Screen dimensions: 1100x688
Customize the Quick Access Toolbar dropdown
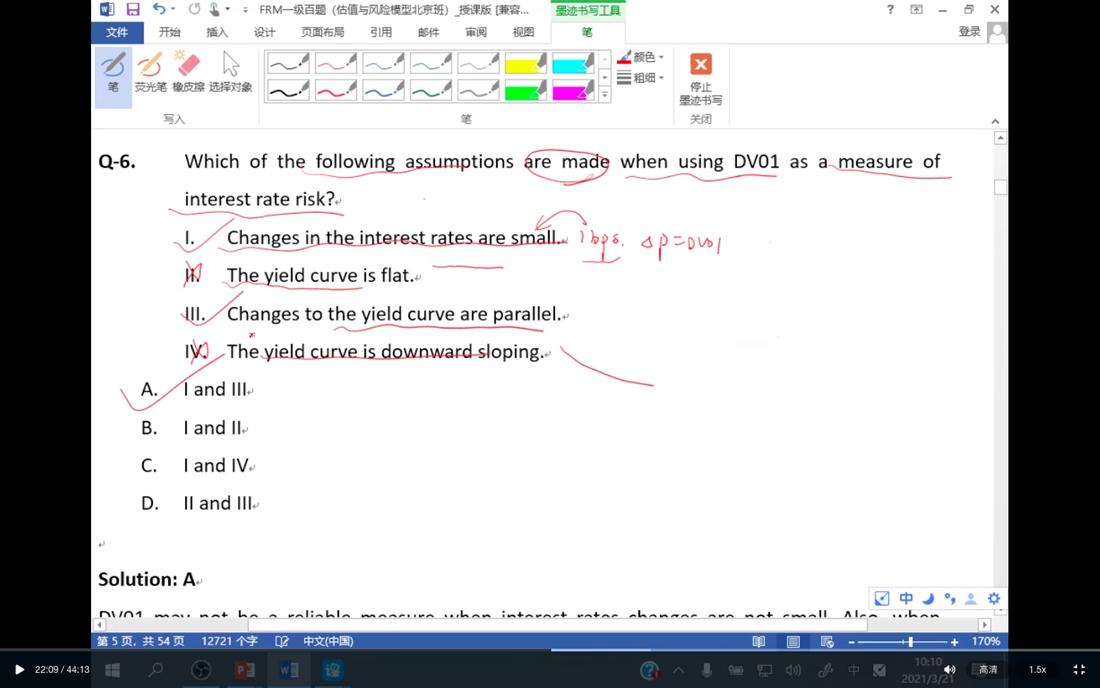tap(245, 10)
